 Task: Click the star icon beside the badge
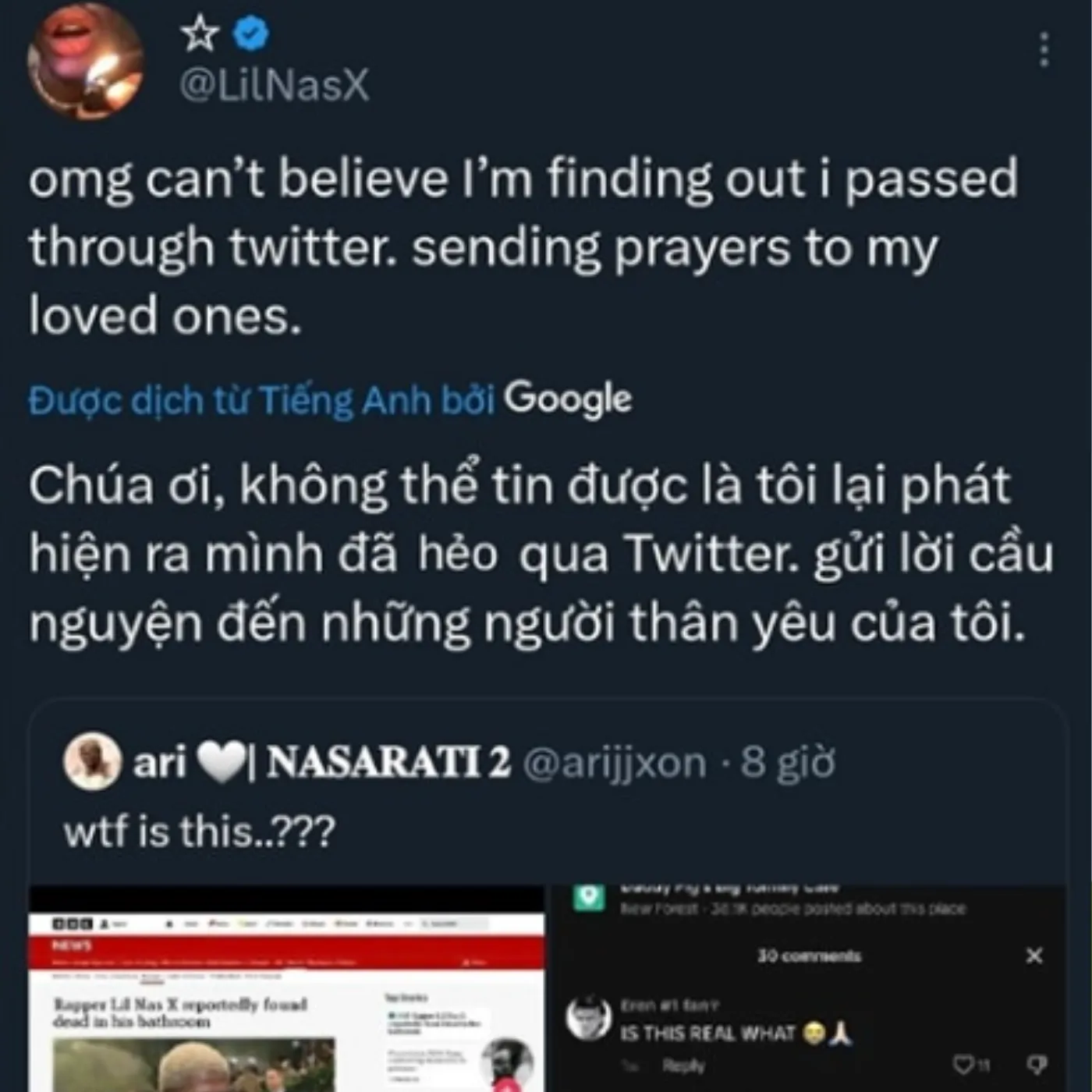click(200, 34)
